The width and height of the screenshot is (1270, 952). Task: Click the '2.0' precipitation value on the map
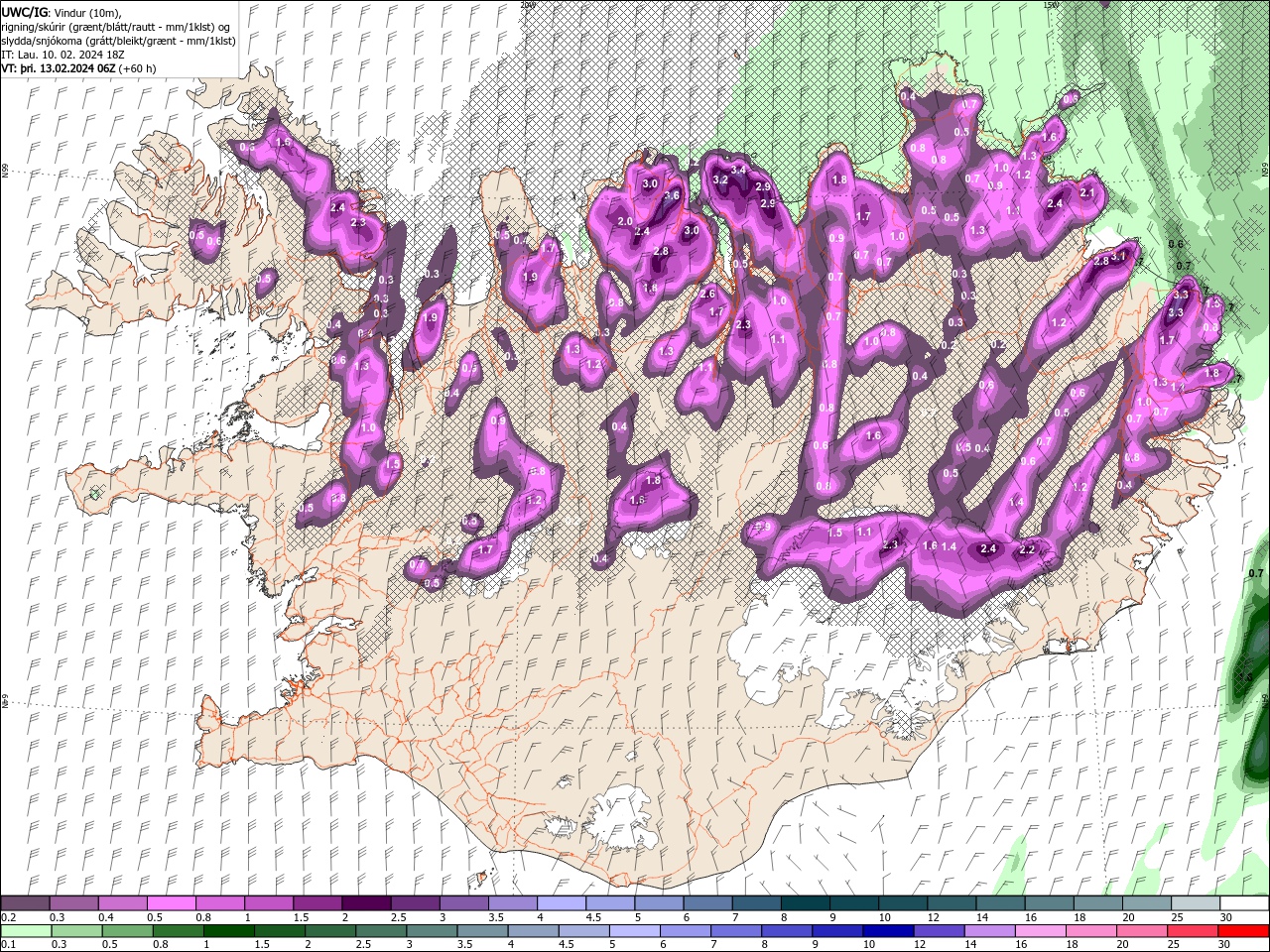point(625,221)
